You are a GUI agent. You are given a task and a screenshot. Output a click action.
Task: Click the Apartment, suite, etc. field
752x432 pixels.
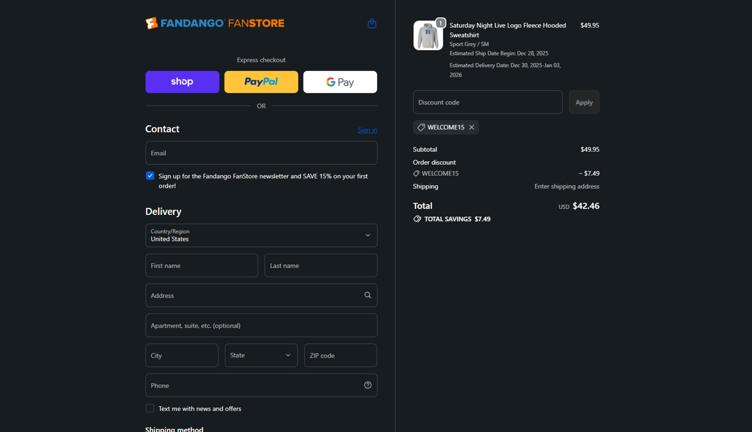261,325
